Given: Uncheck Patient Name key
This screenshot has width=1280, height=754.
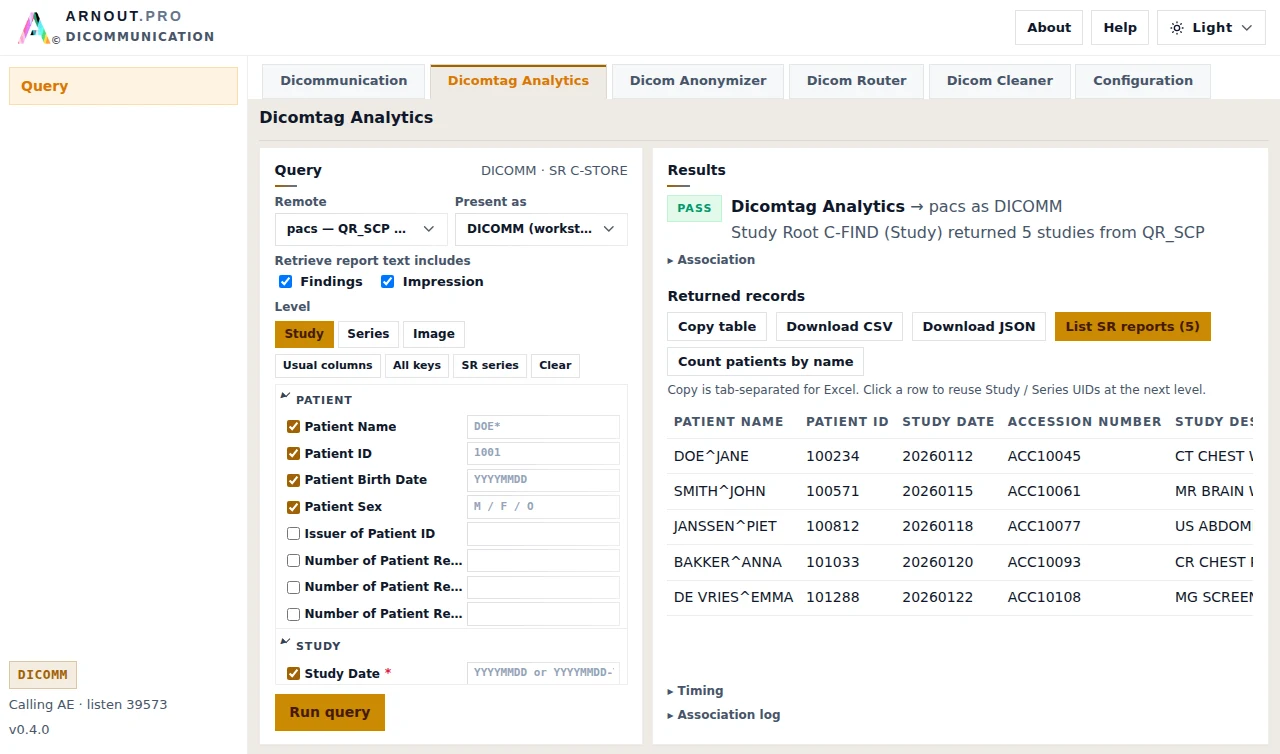Looking at the screenshot, I should coord(293,427).
